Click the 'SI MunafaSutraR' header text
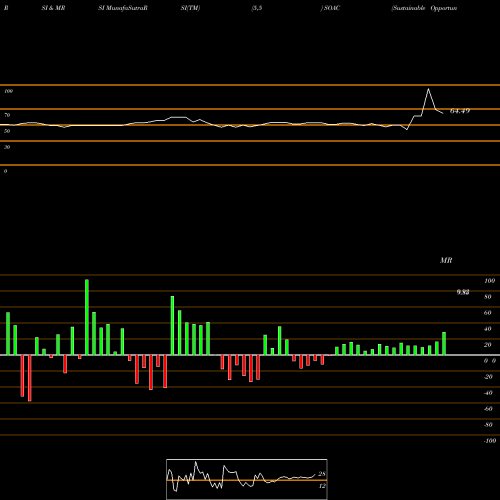The image size is (500, 500). coord(123,8)
